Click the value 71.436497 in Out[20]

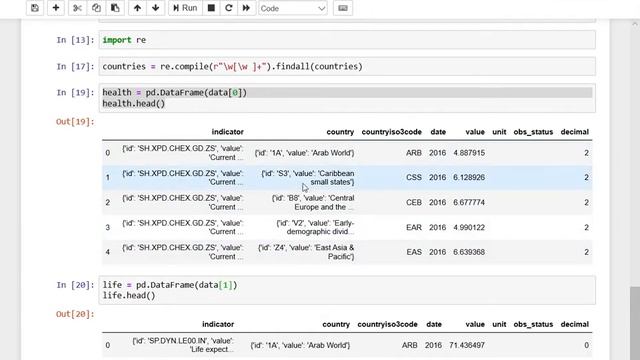pos(467,345)
